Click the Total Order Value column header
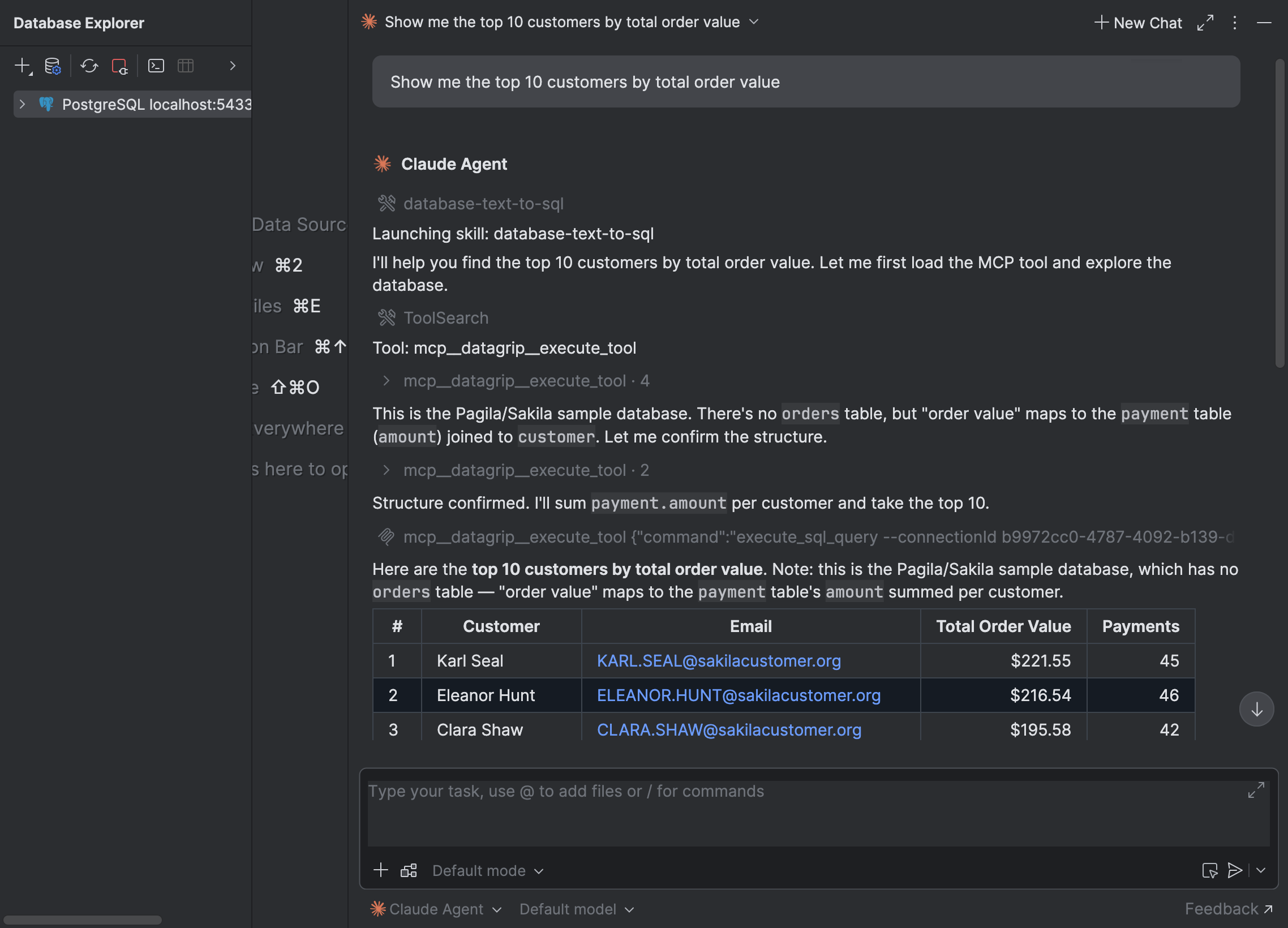The width and height of the screenshot is (1288, 928). coord(1003,626)
